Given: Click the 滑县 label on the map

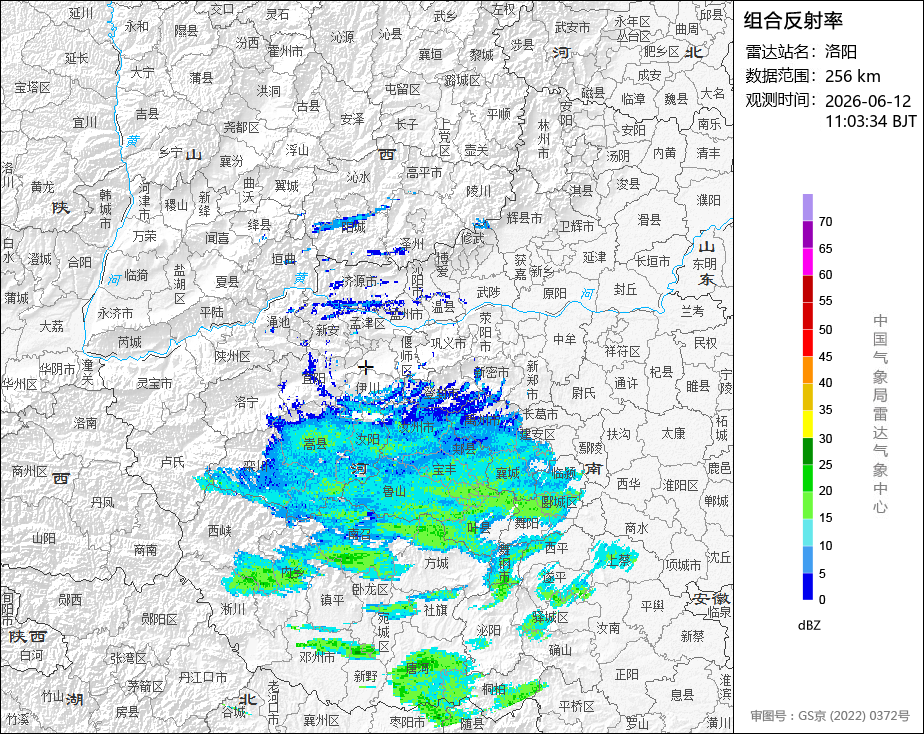Looking at the screenshot, I should [x=649, y=220].
